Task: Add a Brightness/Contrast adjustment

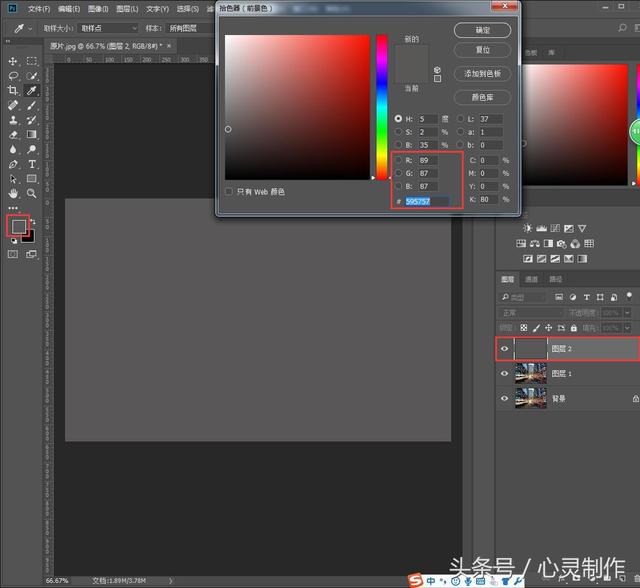Action: click(527, 228)
